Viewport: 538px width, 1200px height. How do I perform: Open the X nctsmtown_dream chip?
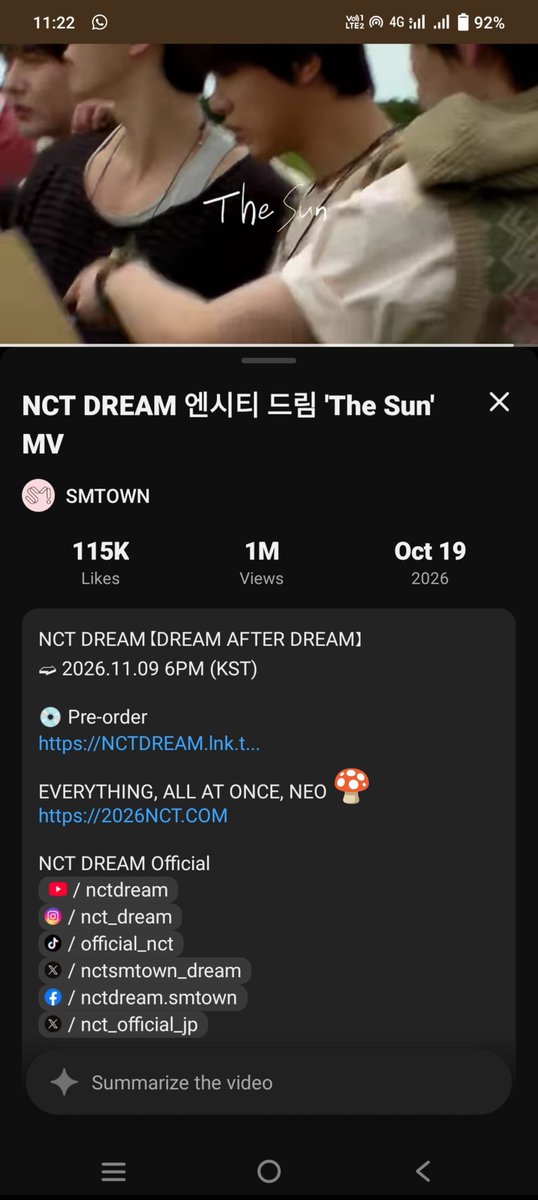[145, 970]
